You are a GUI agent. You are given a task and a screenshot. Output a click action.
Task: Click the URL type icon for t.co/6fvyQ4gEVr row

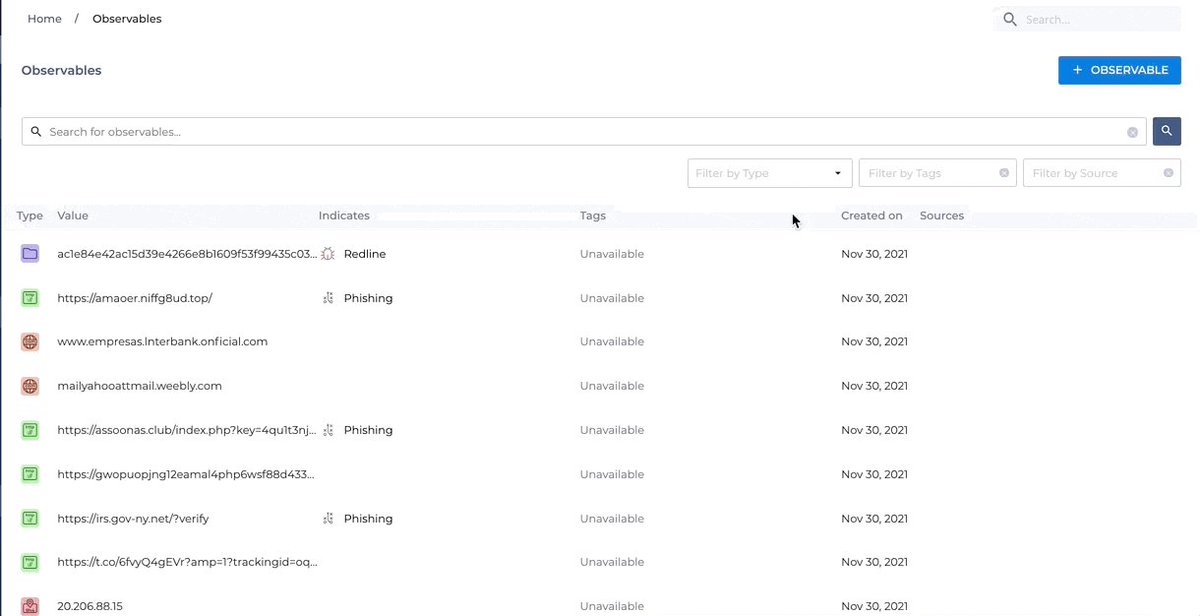click(x=30, y=562)
